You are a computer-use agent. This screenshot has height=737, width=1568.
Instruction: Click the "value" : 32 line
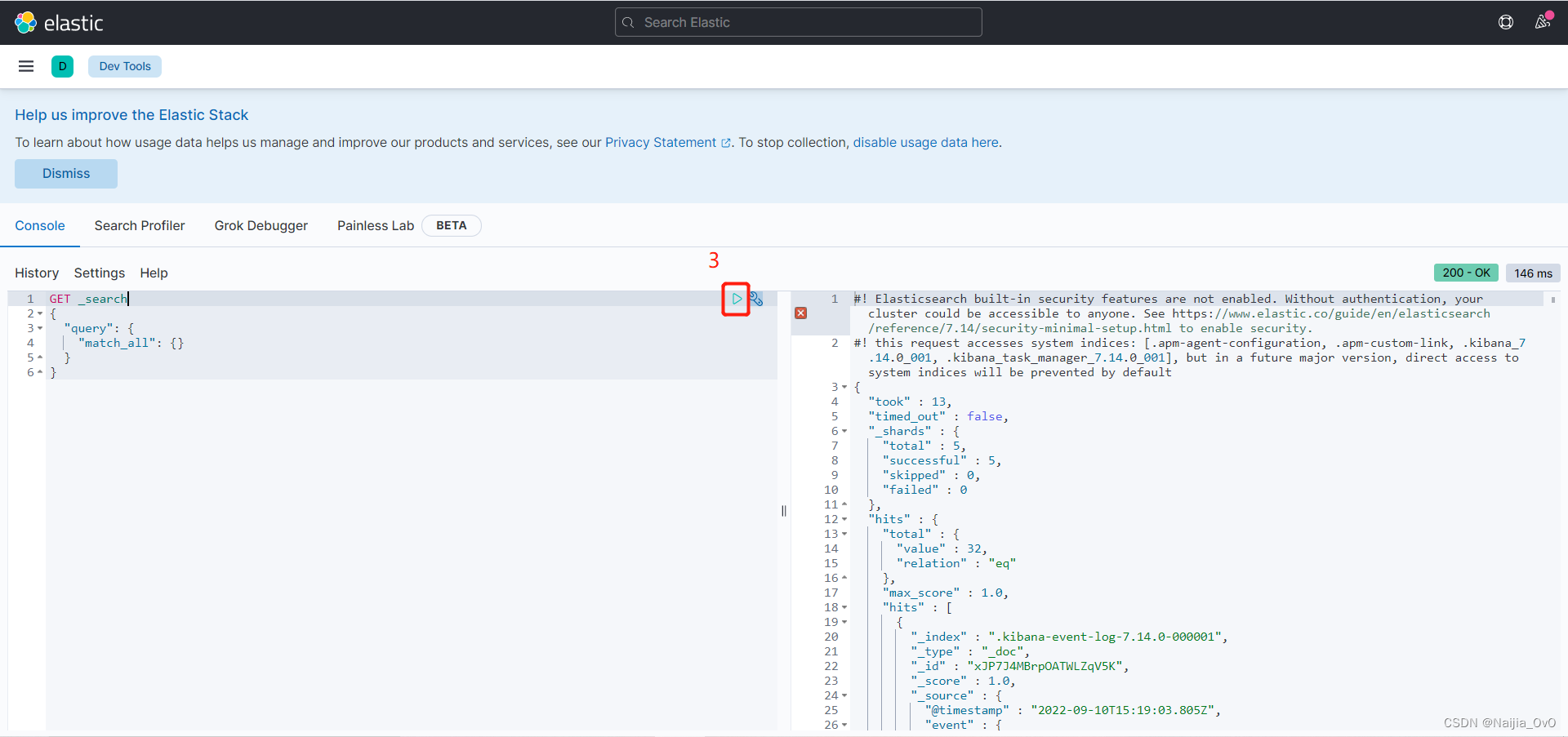[x=942, y=548]
